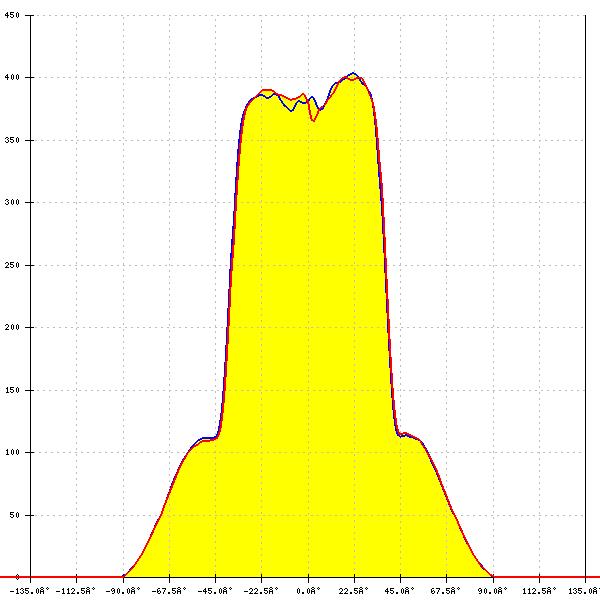
Task: Select the 350 y-axis tick label
Action: (12, 141)
